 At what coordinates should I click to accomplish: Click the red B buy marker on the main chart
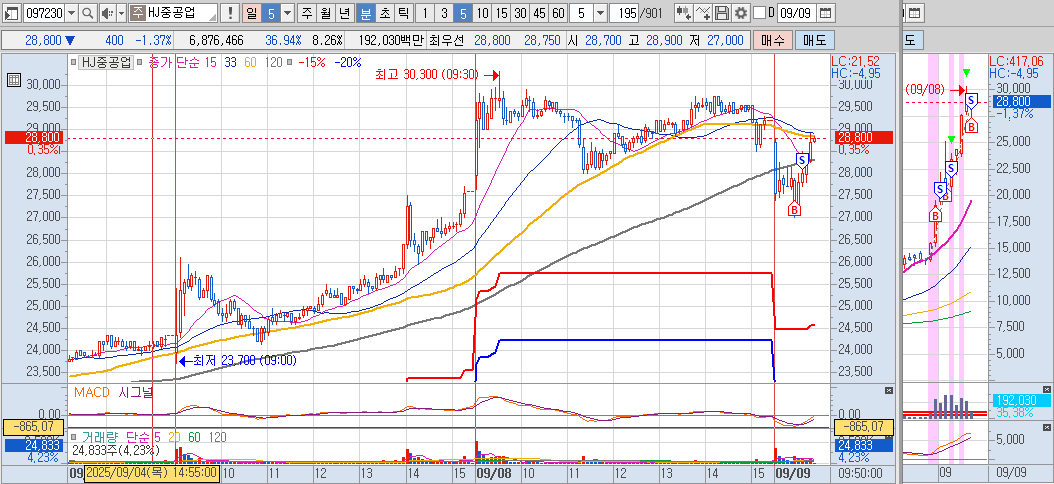click(794, 209)
